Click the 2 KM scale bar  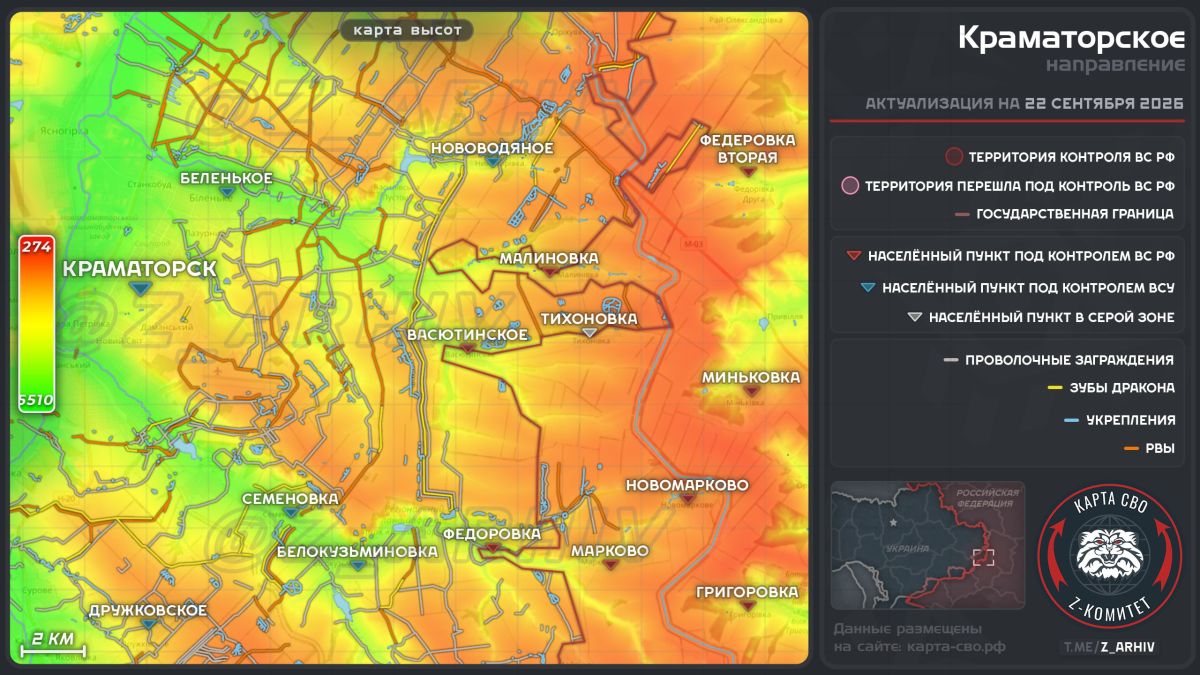[53, 645]
